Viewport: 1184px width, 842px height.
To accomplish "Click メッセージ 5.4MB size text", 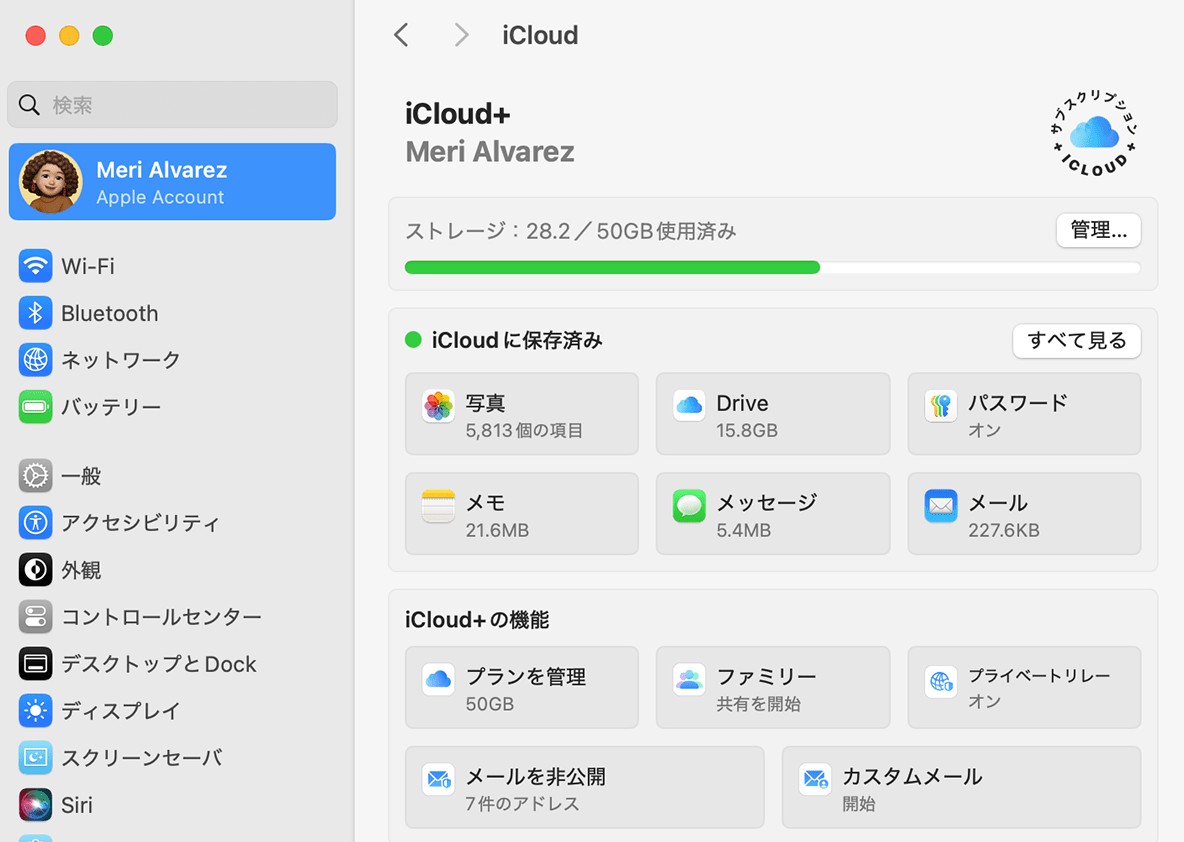I will 744,530.
